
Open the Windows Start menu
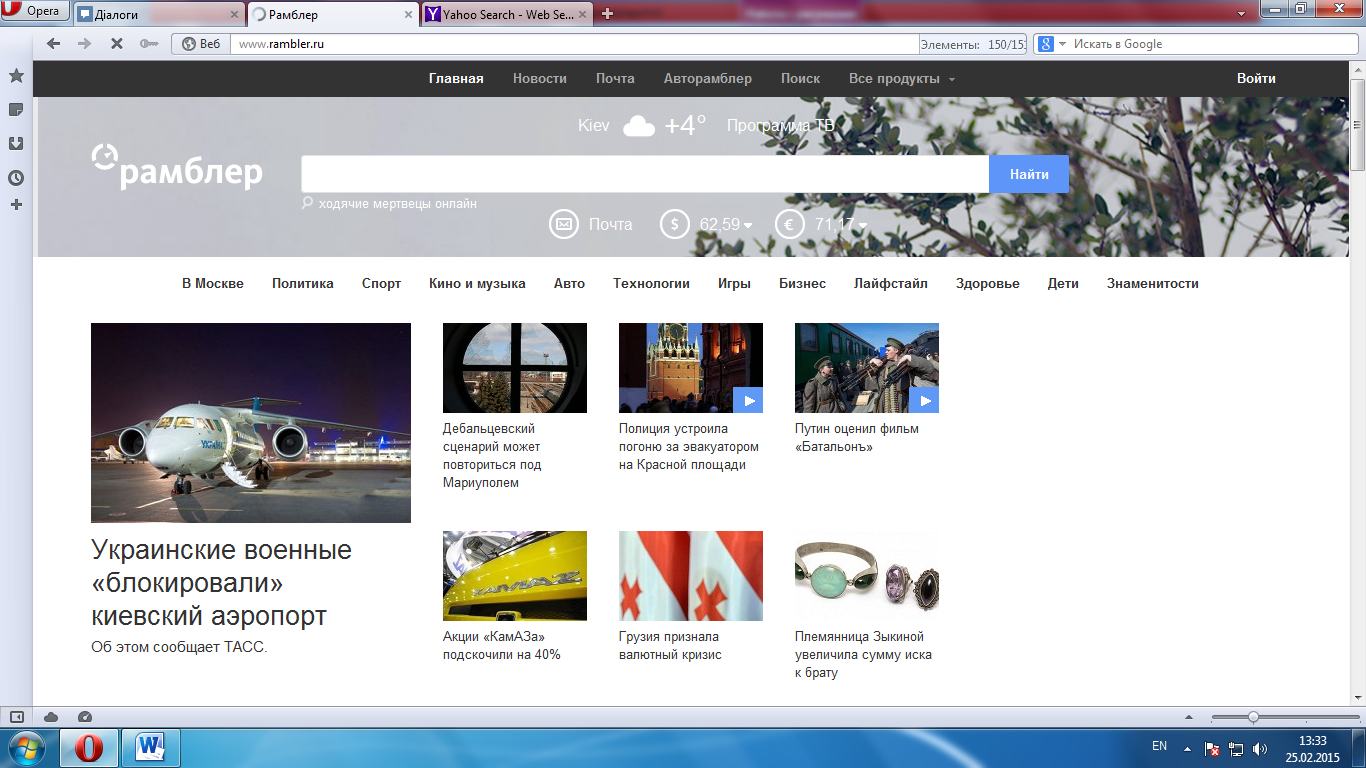click(x=27, y=748)
